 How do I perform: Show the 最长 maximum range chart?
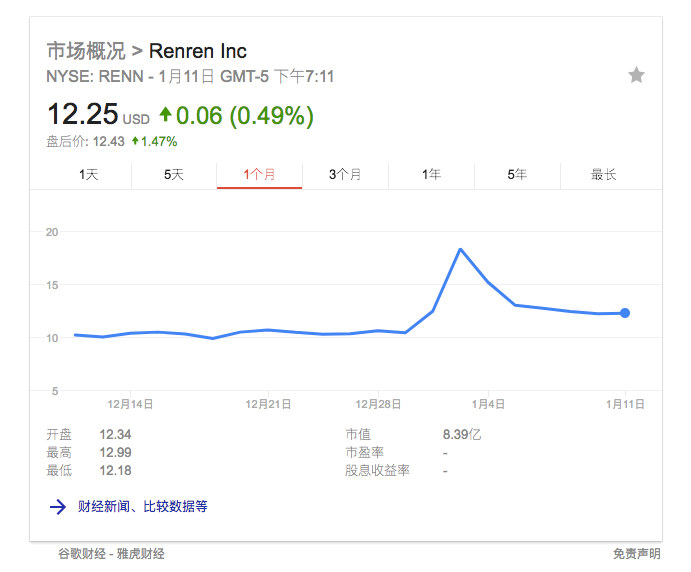pos(603,175)
